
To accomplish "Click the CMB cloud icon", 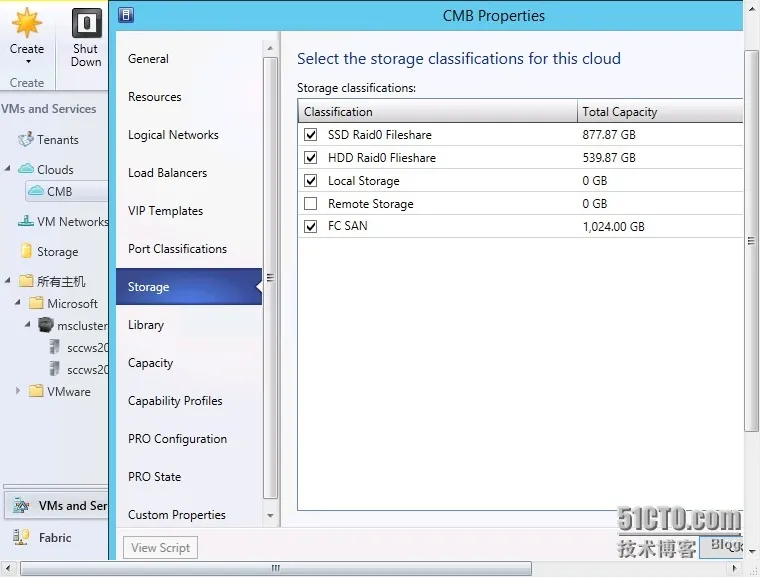I will 36,191.
